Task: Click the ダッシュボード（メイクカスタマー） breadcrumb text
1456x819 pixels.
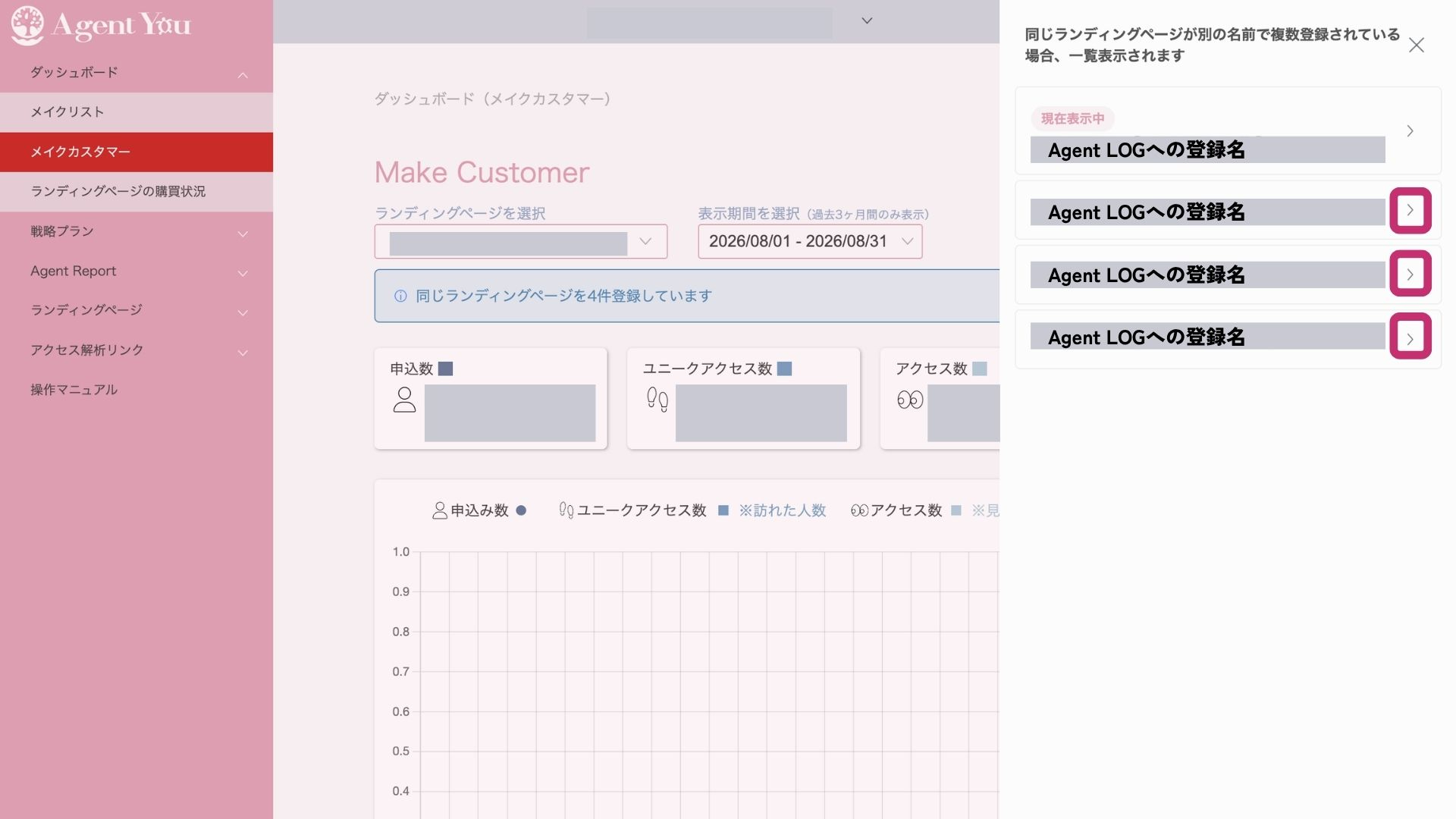Action: [x=492, y=99]
